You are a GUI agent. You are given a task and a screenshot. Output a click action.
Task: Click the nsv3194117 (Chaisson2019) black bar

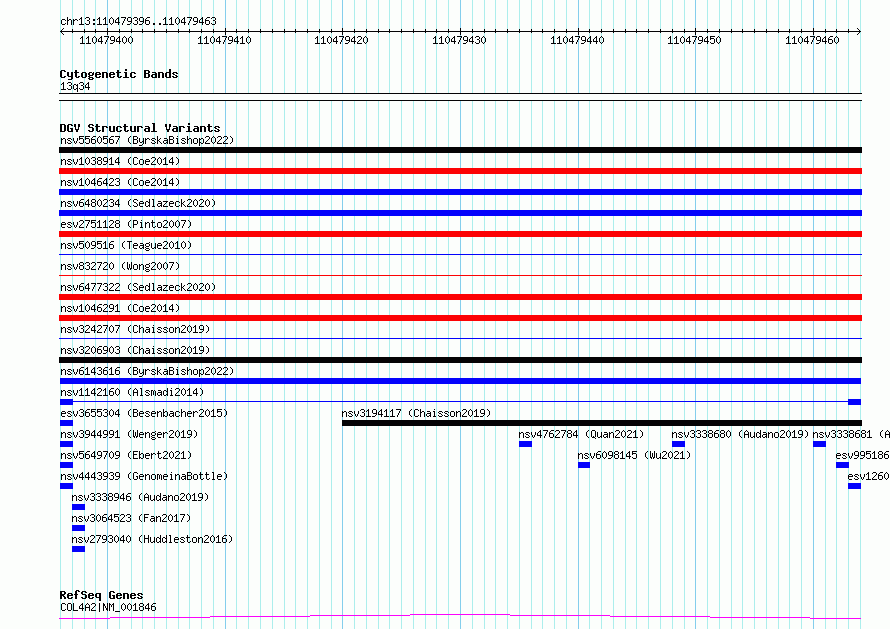pos(600,423)
